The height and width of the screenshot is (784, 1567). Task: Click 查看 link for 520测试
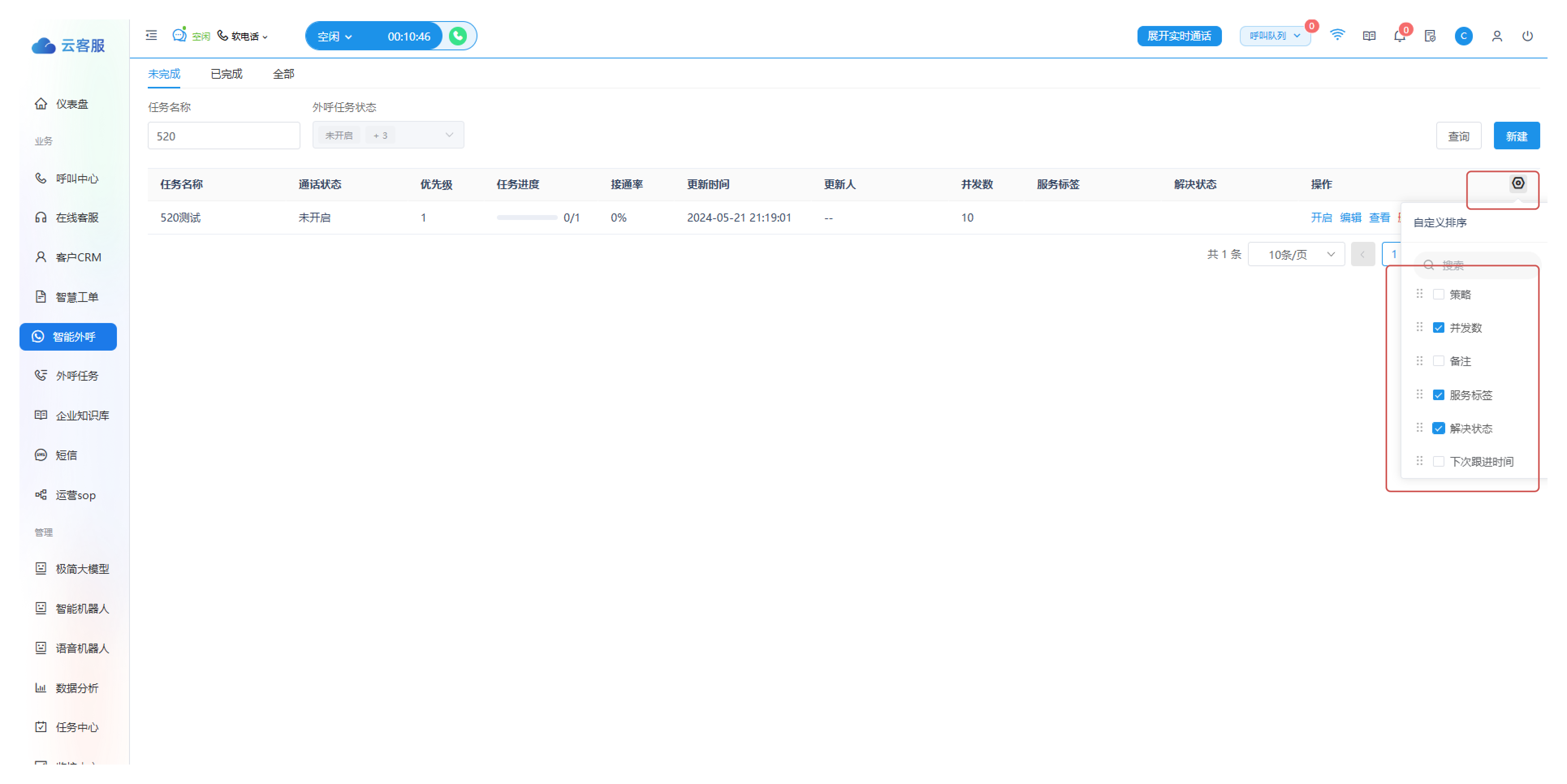pyautogui.click(x=1379, y=218)
